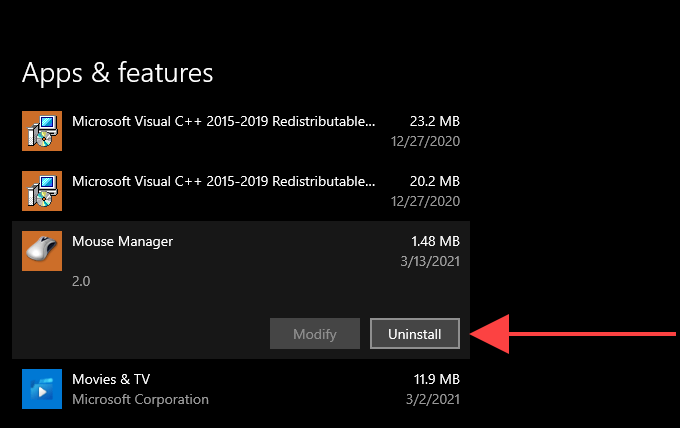Click the installer icon beside the 23.2 MB entry
Viewport: 680px width, 428px height.
tap(42, 131)
